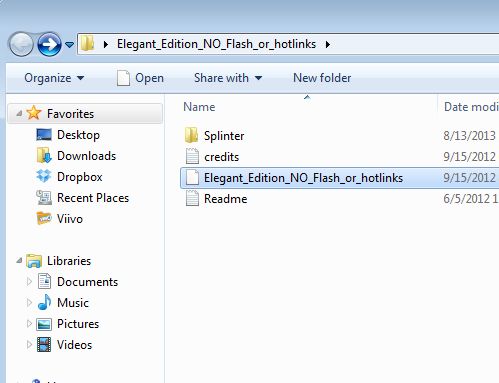
Task: Select Elegant_Edition_NO_Flash_or_hotlinks file name in list
Action: click(x=303, y=178)
